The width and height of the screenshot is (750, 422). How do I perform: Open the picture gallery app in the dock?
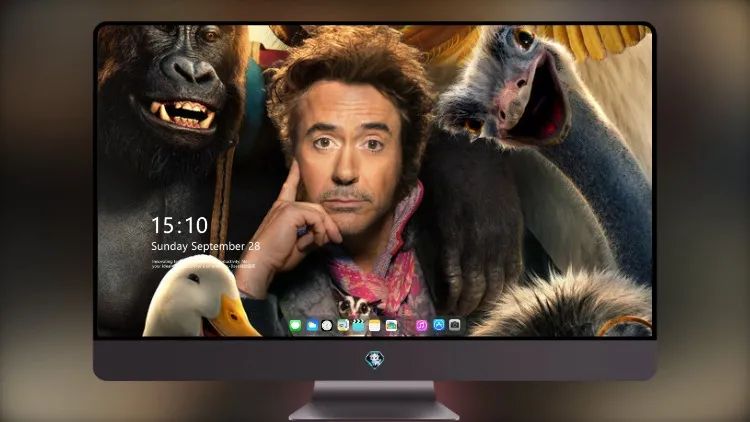point(391,326)
